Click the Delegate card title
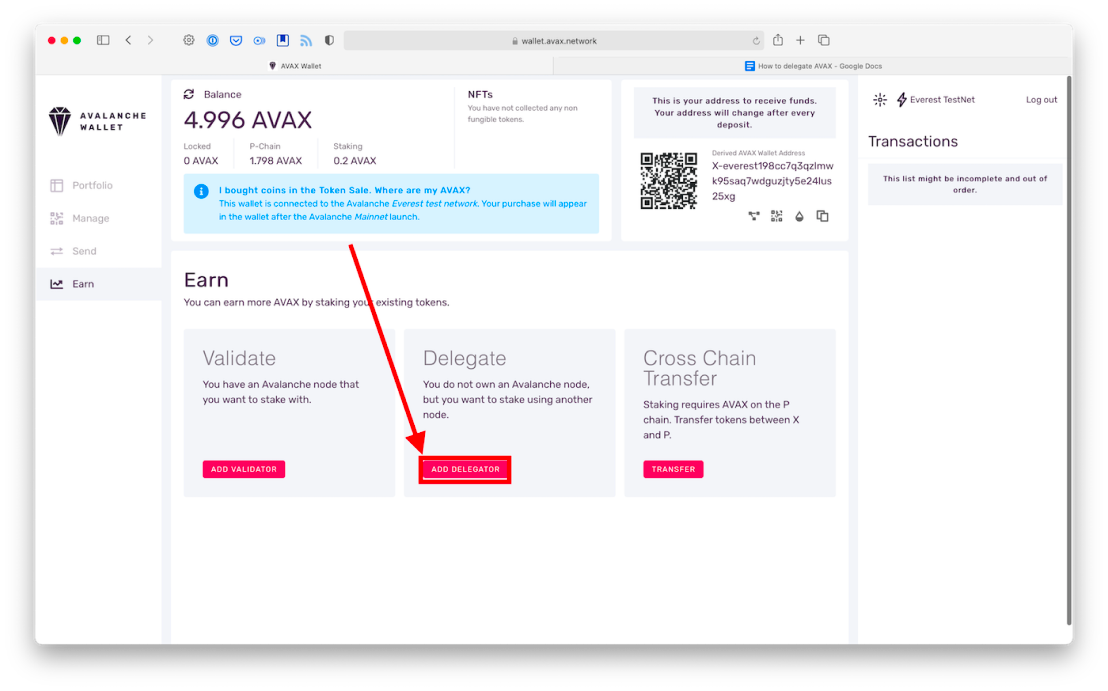This screenshot has width=1108, height=691. [464, 358]
